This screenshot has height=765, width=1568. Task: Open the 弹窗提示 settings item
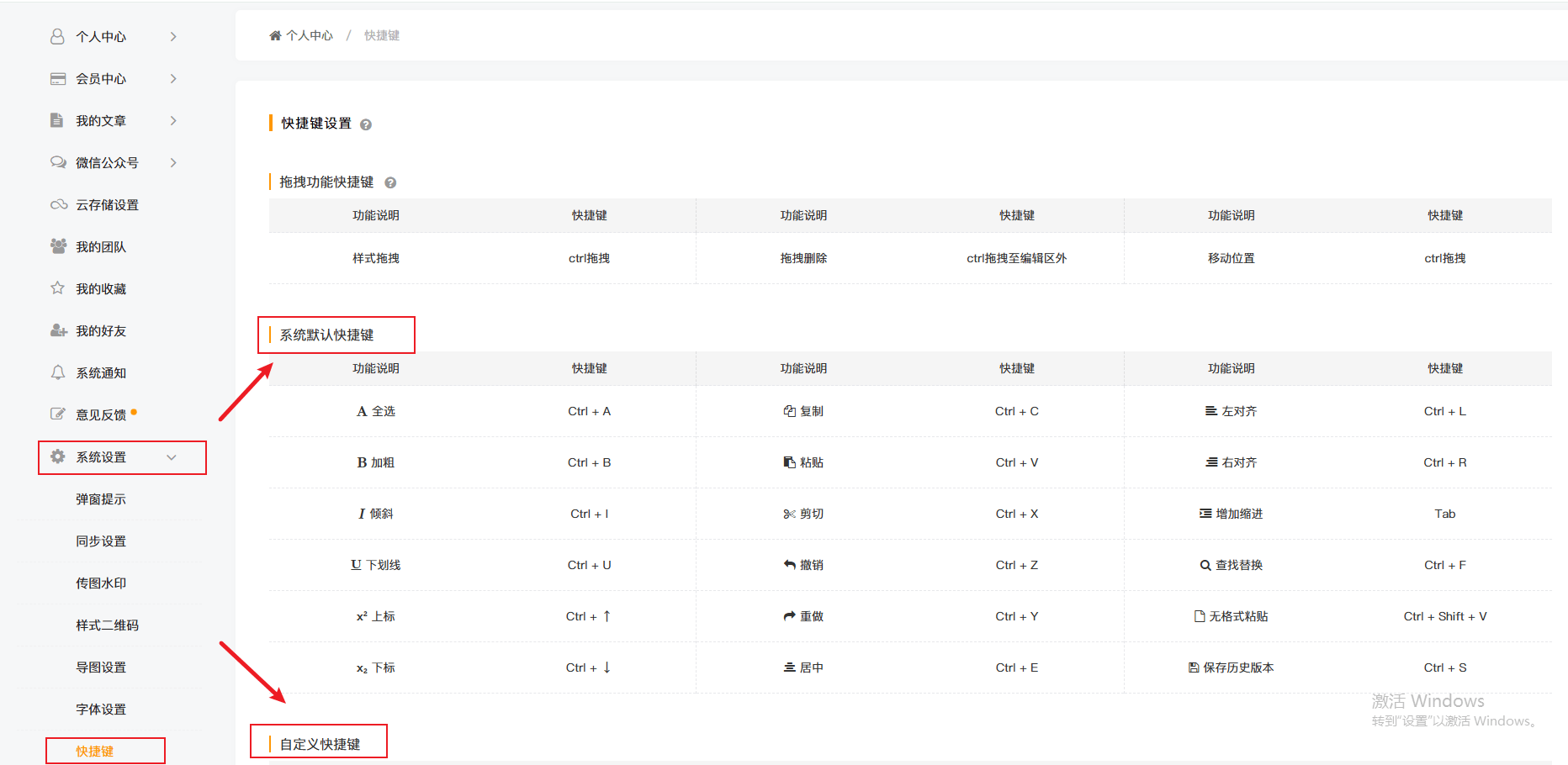pos(101,499)
